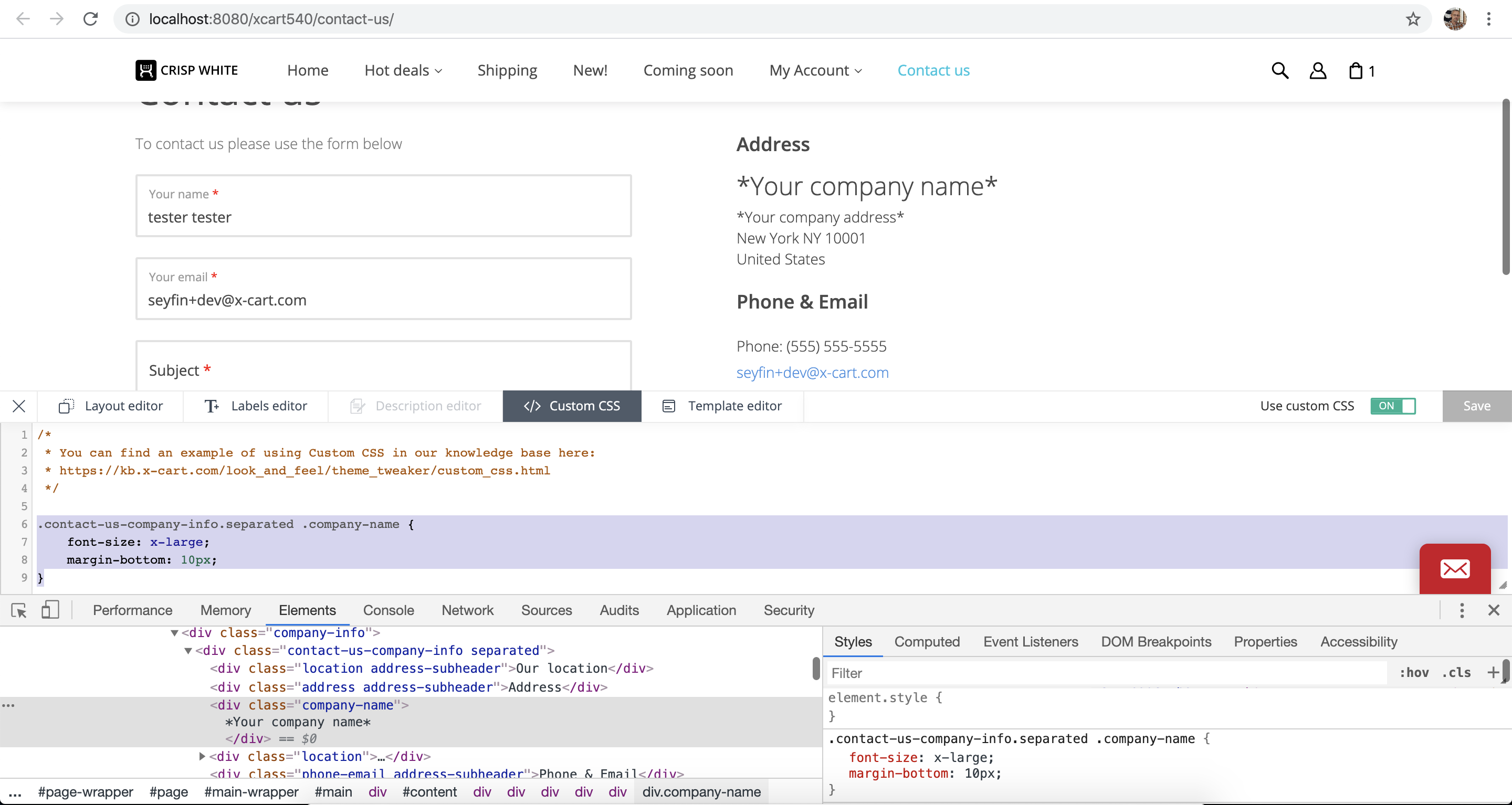The image size is (1512, 805).
Task: Expand the location div node in DOM tree
Action: coord(203,756)
